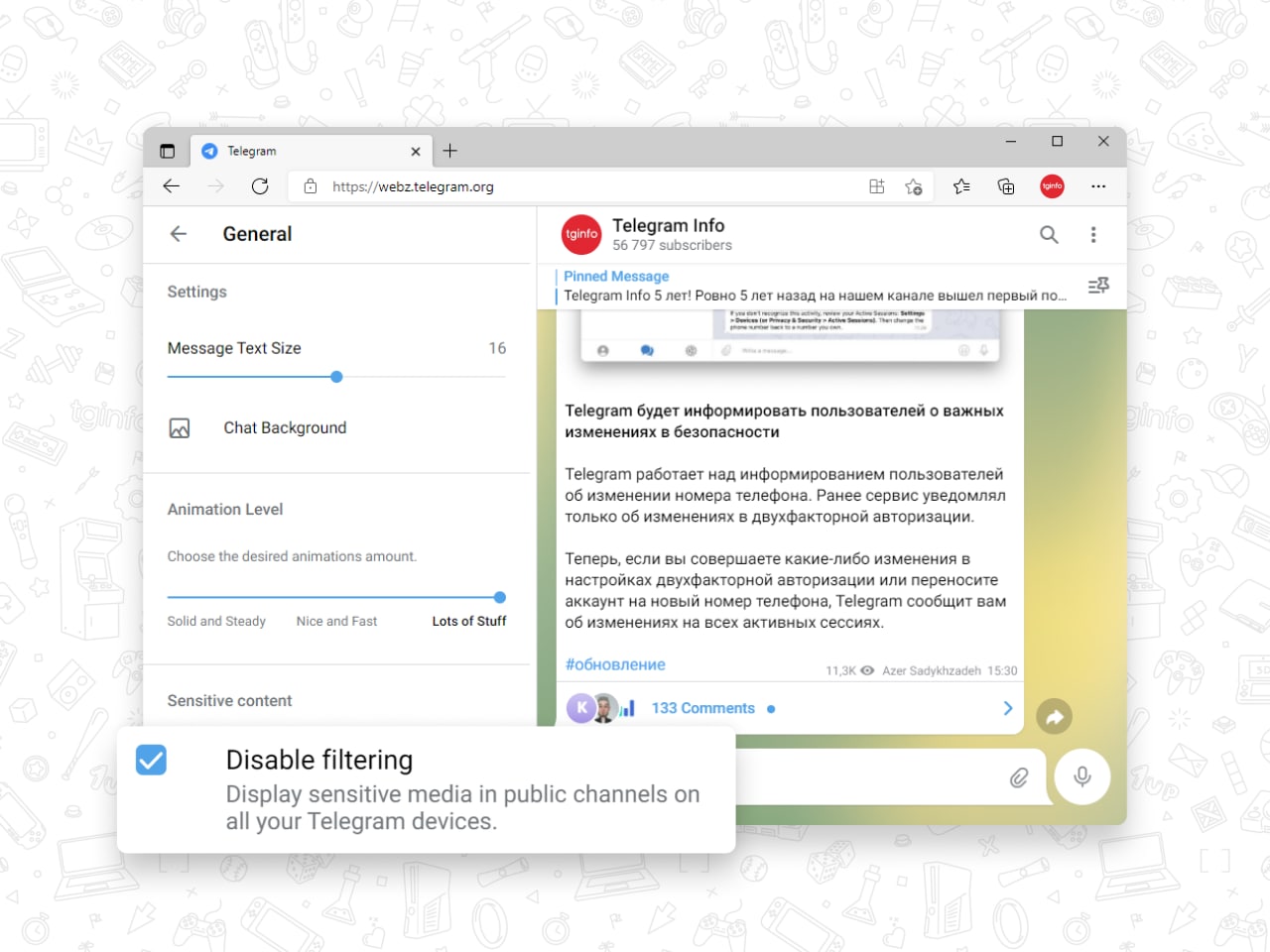Screen dimensions: 1270x952
Task: Reload the page in the browser
Action: click(x=260, y=186)
